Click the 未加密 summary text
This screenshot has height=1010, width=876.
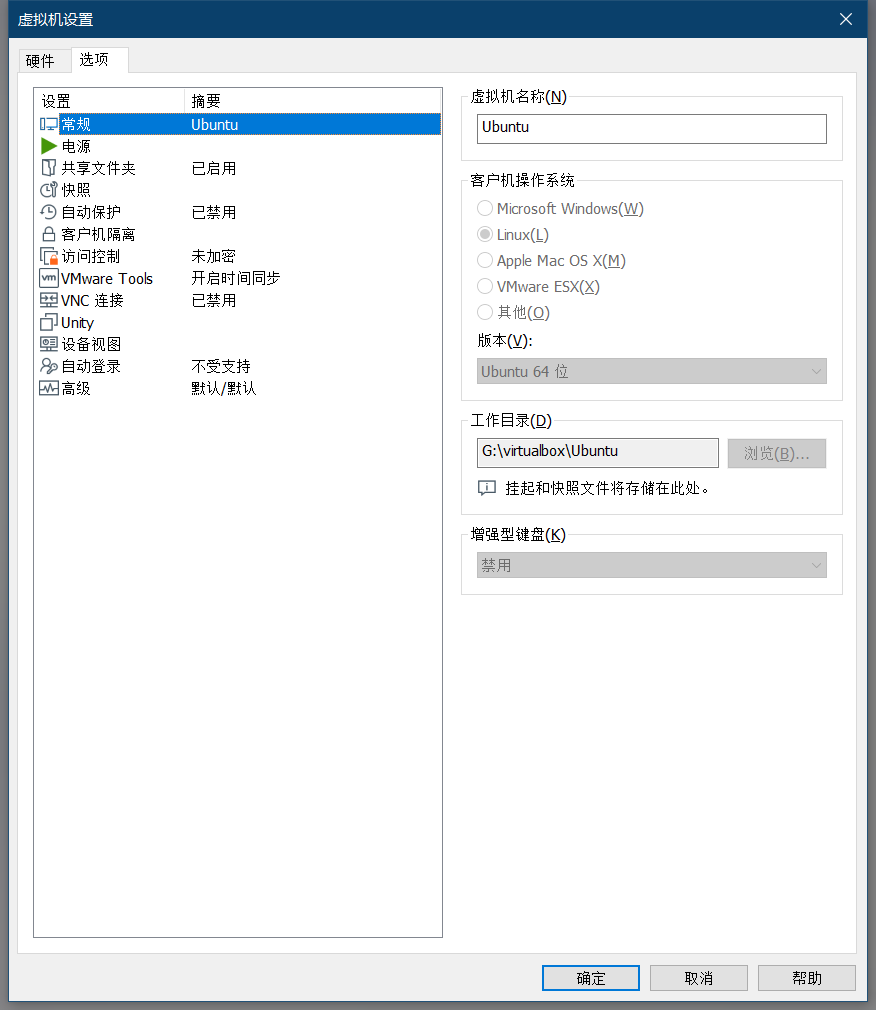tap(214, 256)
